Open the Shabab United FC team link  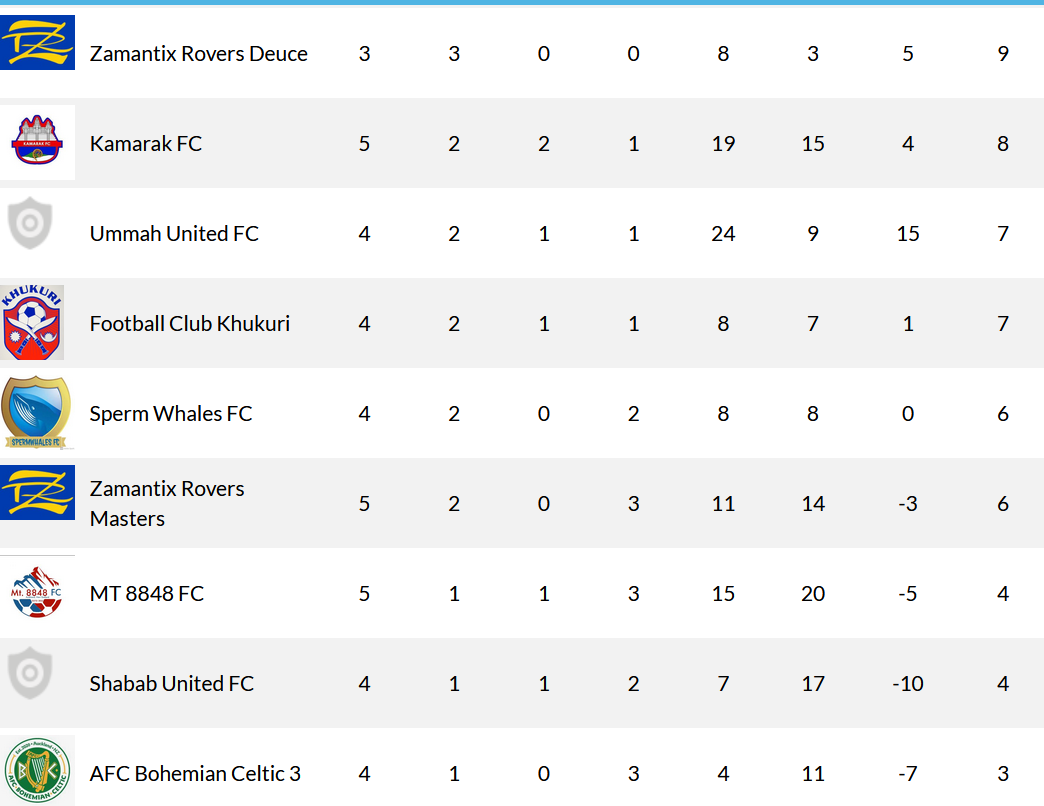point(172,684)
